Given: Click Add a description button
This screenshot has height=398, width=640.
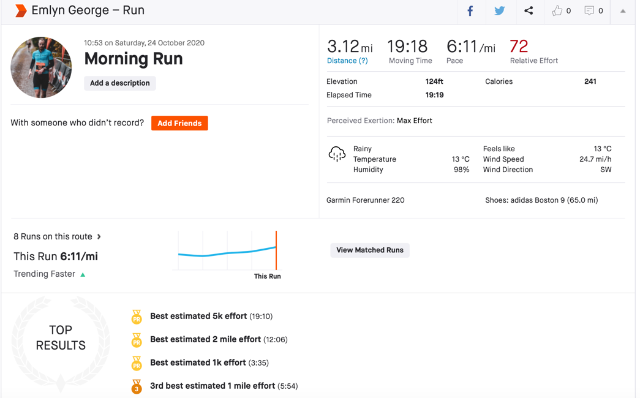Looking at the screenshot, I should point(120,83).
